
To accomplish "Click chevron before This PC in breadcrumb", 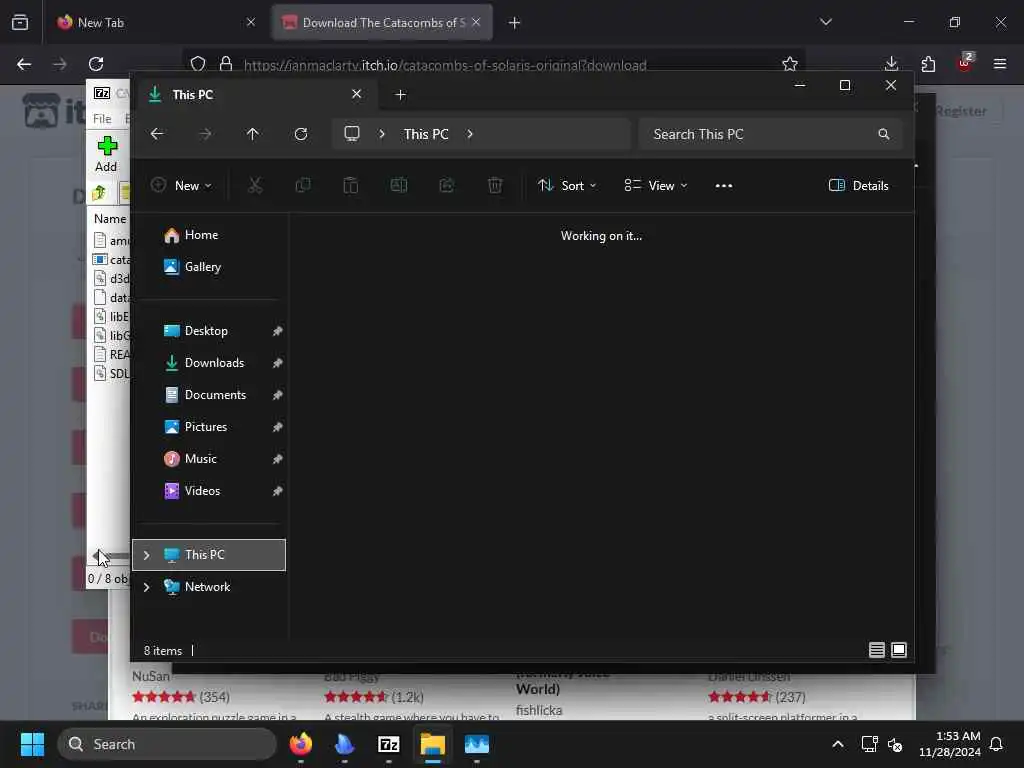I will click(382, 134).
